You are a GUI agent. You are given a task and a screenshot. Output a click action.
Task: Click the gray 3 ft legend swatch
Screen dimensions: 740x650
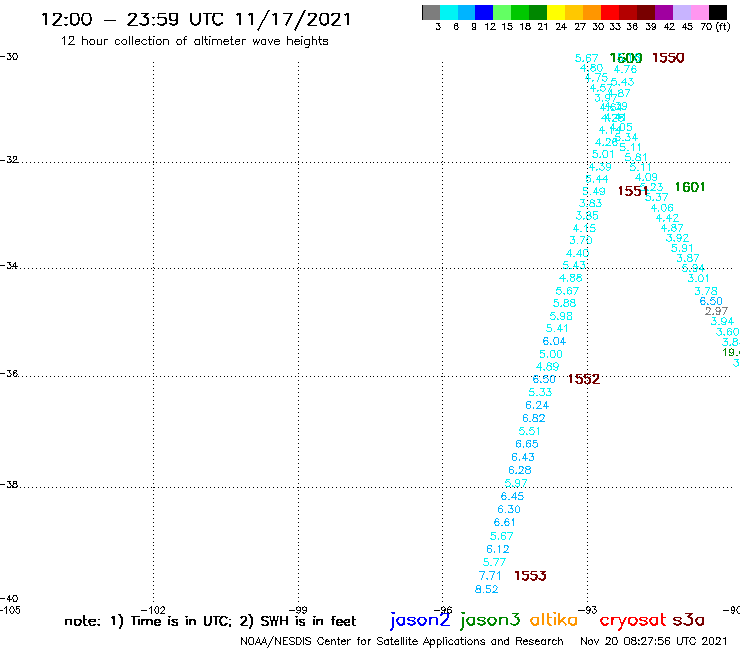[431, 12]
